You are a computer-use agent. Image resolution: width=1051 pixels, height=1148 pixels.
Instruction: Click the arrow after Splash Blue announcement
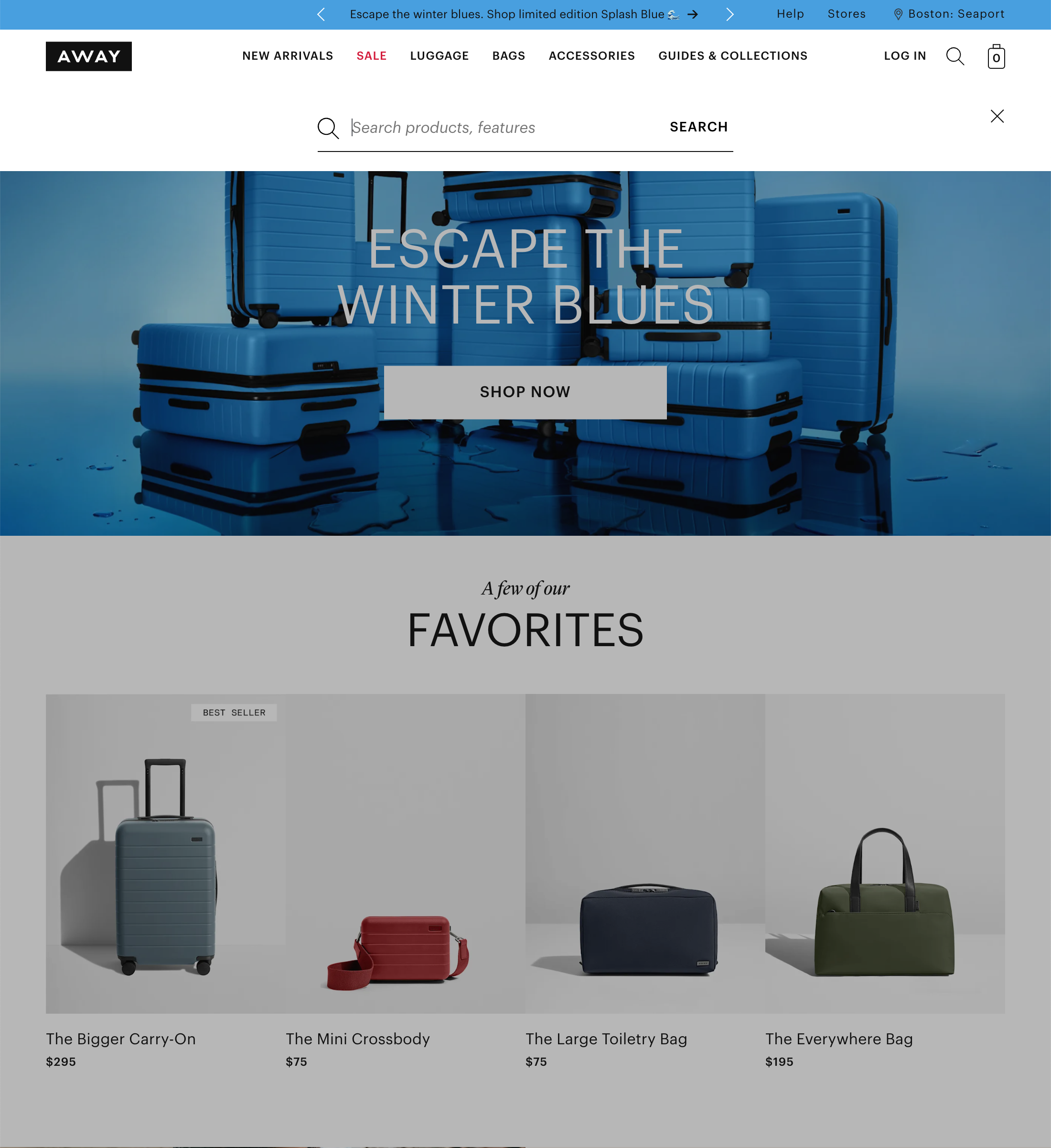click(x=692, y=14)
